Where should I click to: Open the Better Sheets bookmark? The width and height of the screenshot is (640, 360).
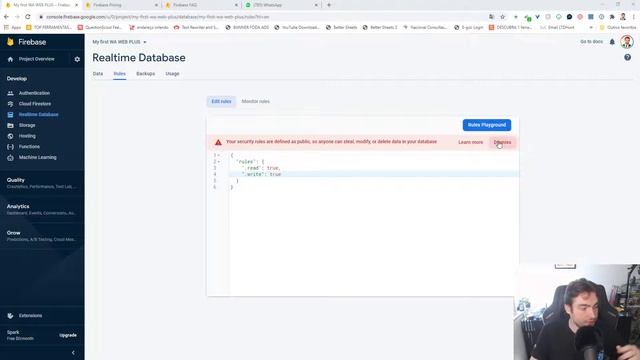click(341, 27)
